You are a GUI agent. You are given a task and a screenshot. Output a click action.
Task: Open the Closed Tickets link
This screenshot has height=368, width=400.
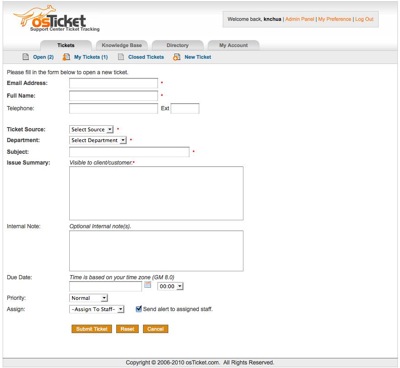[x=146, y=57]
